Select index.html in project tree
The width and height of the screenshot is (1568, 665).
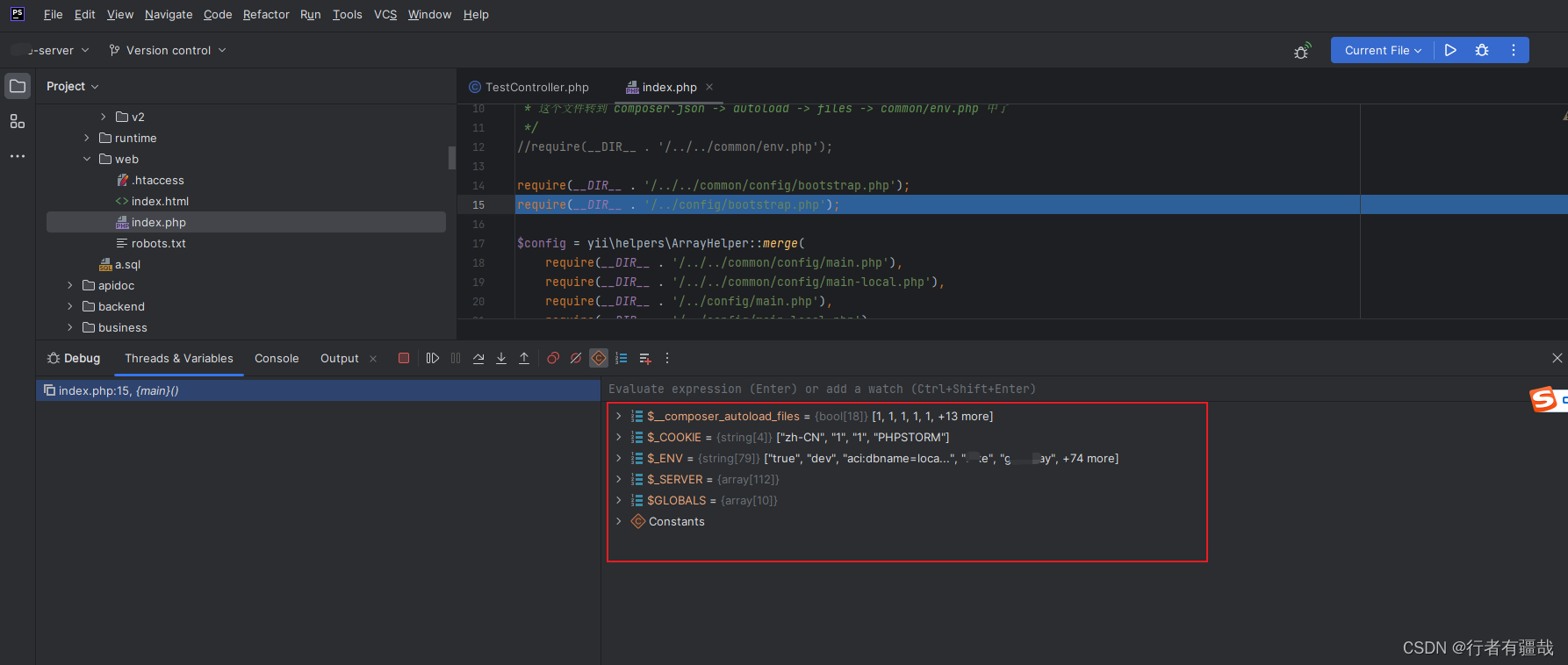point(152,201)
